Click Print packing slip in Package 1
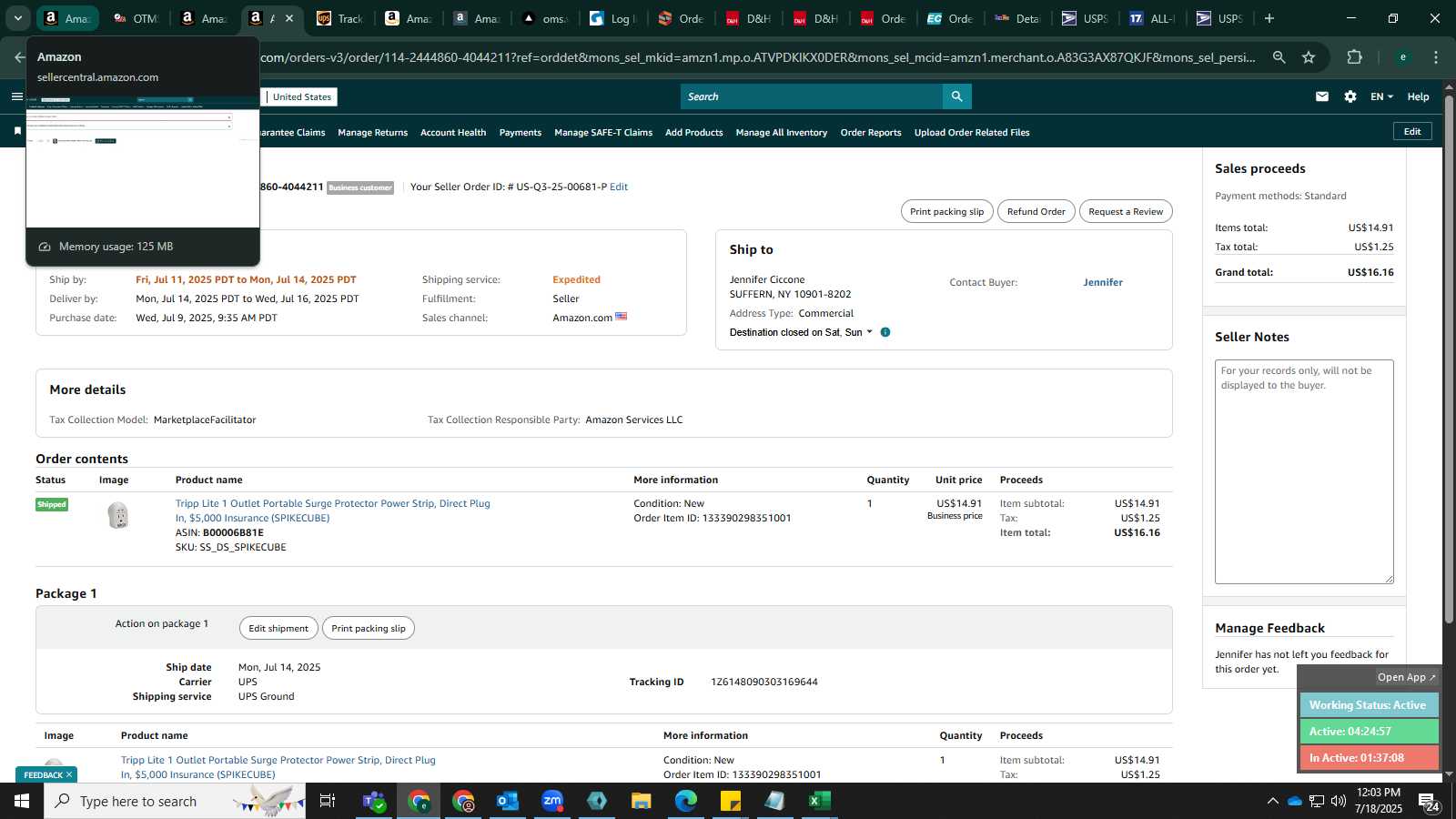This screenshot has height=819, width=1456. (369, 628)
